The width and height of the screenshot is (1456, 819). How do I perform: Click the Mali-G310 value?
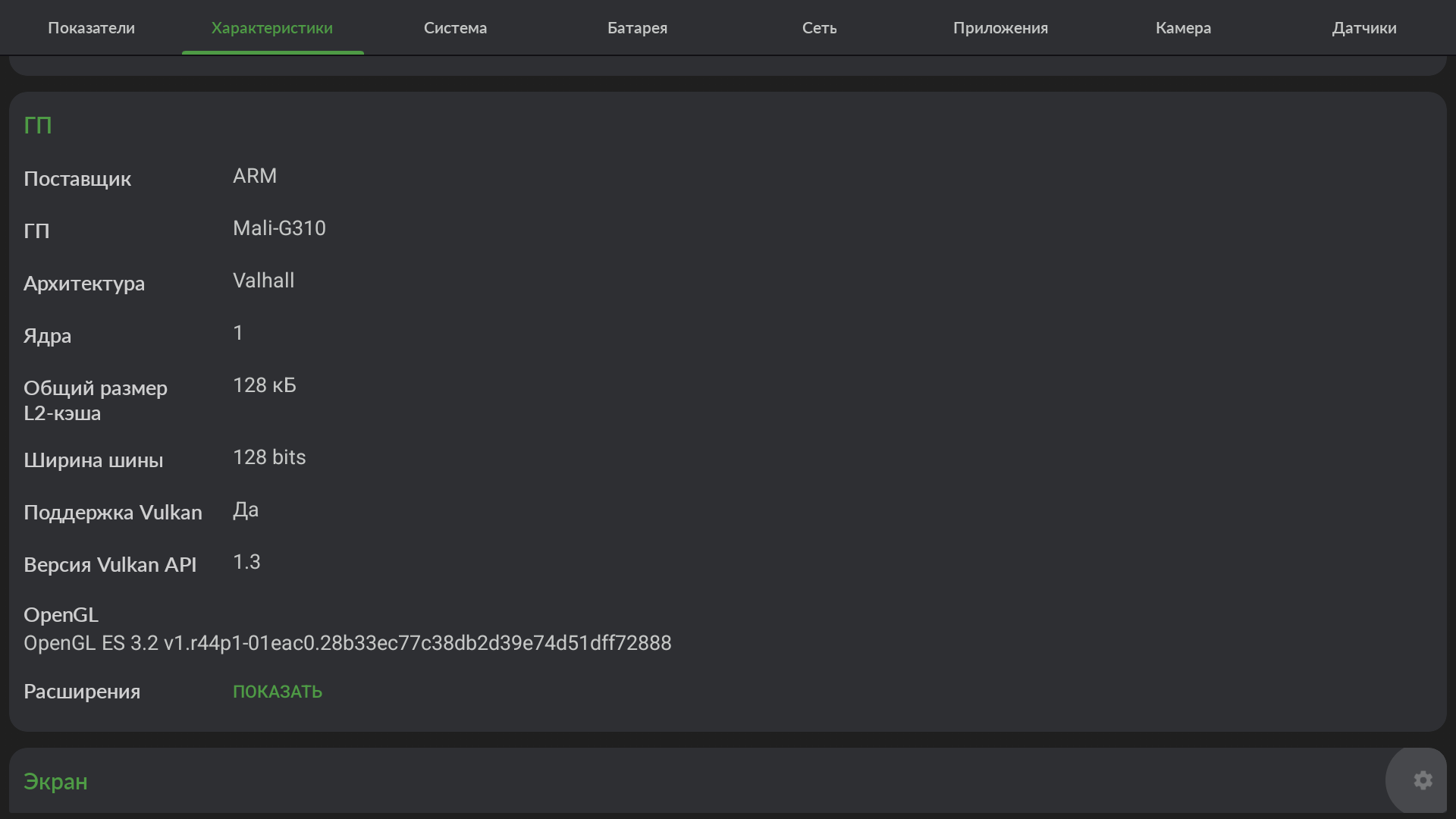[x=279, y=228]
